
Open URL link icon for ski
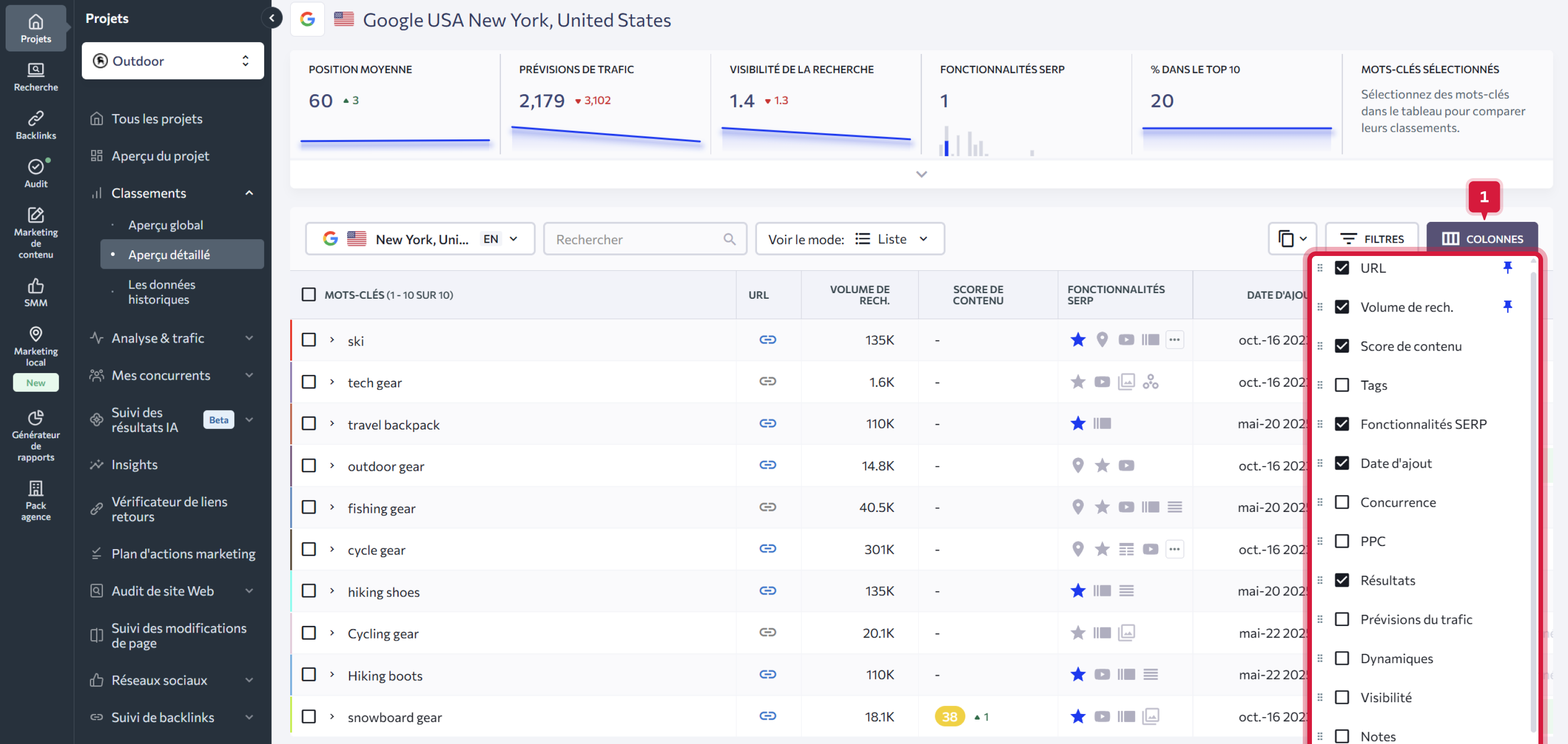coord(768,339)
